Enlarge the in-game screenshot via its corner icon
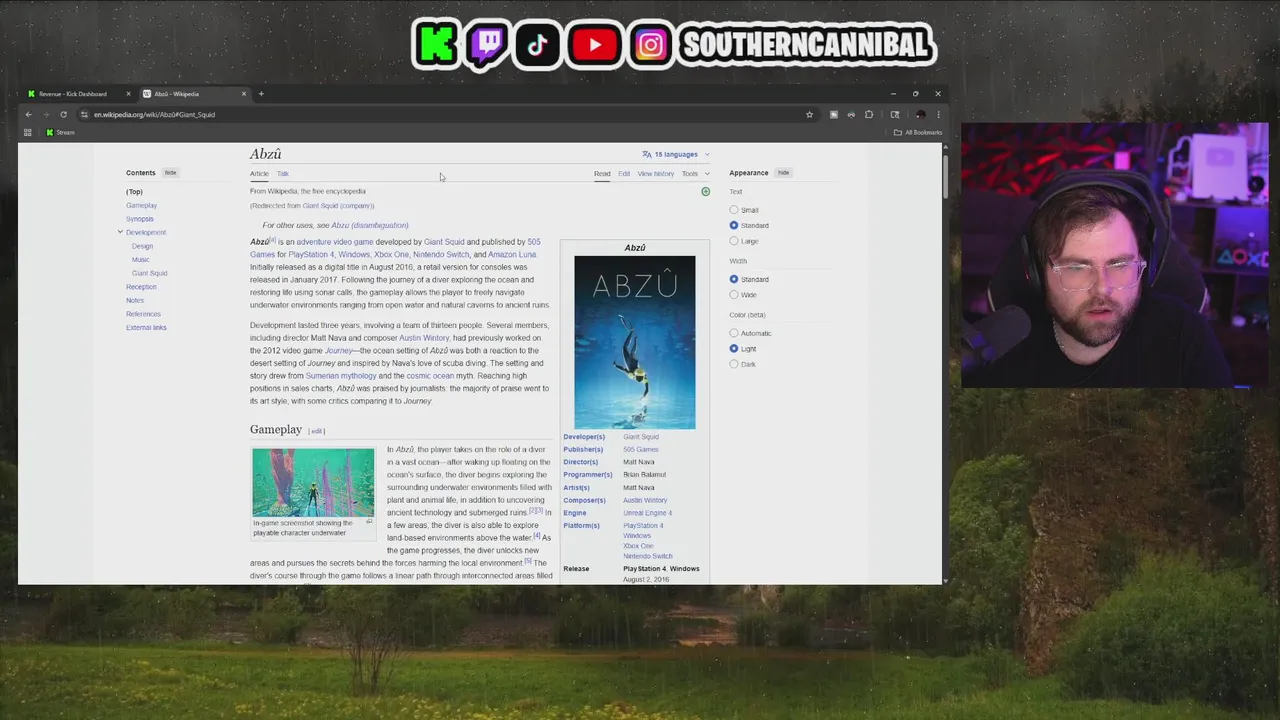Screen dimensions: 1280x720 pyautogui.click(x=369, y=522)
